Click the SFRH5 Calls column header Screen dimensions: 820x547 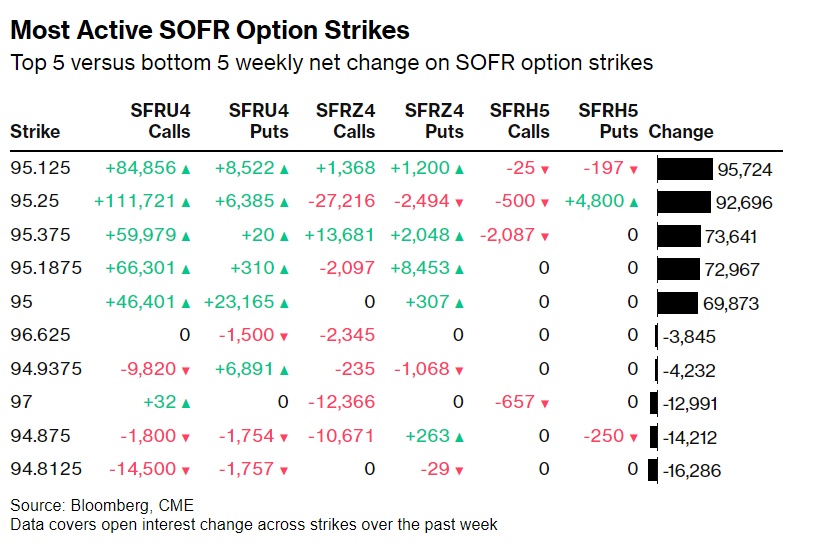coord(520,121)
